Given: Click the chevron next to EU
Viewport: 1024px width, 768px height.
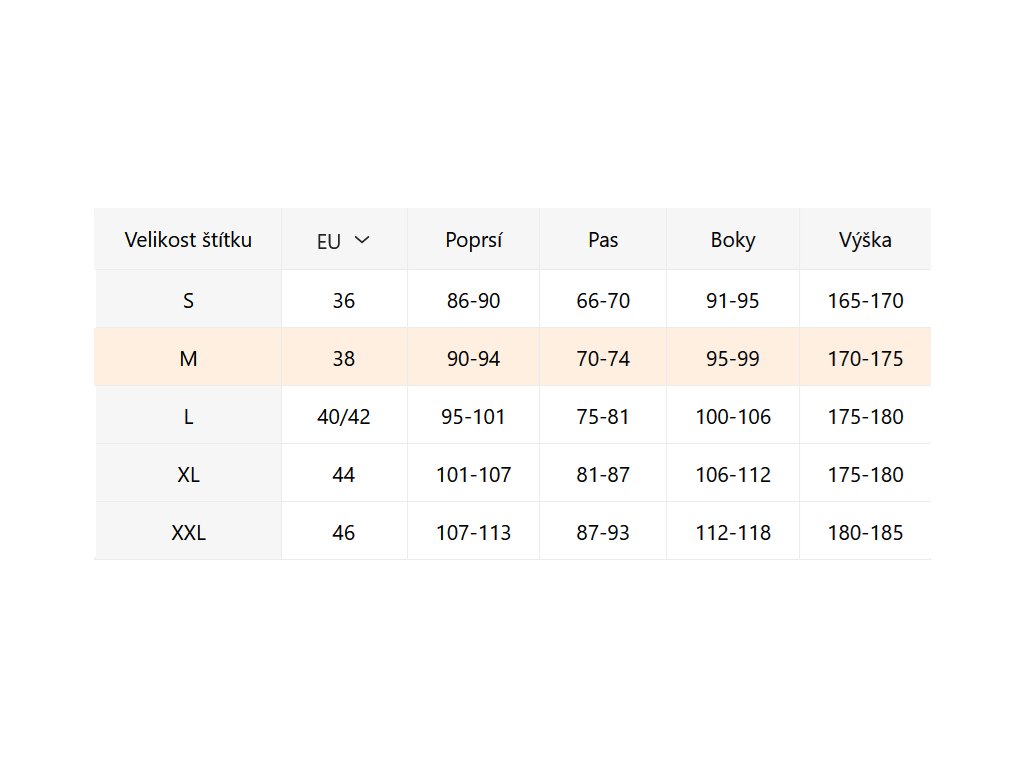Looking at the screenshot, I should pyautogui.click(x=362, y=240).
